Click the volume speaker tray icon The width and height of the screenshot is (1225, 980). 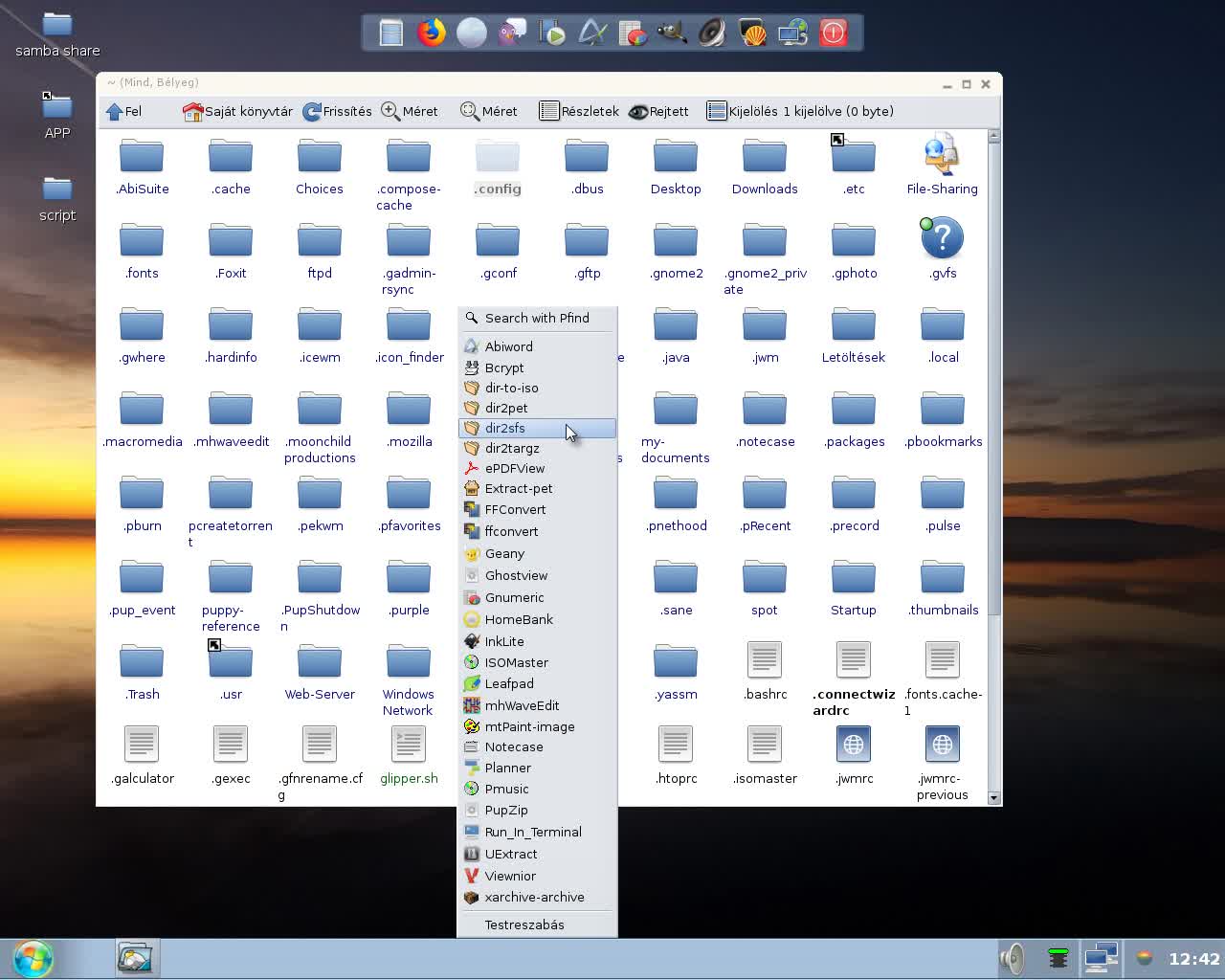[1011, 958]
